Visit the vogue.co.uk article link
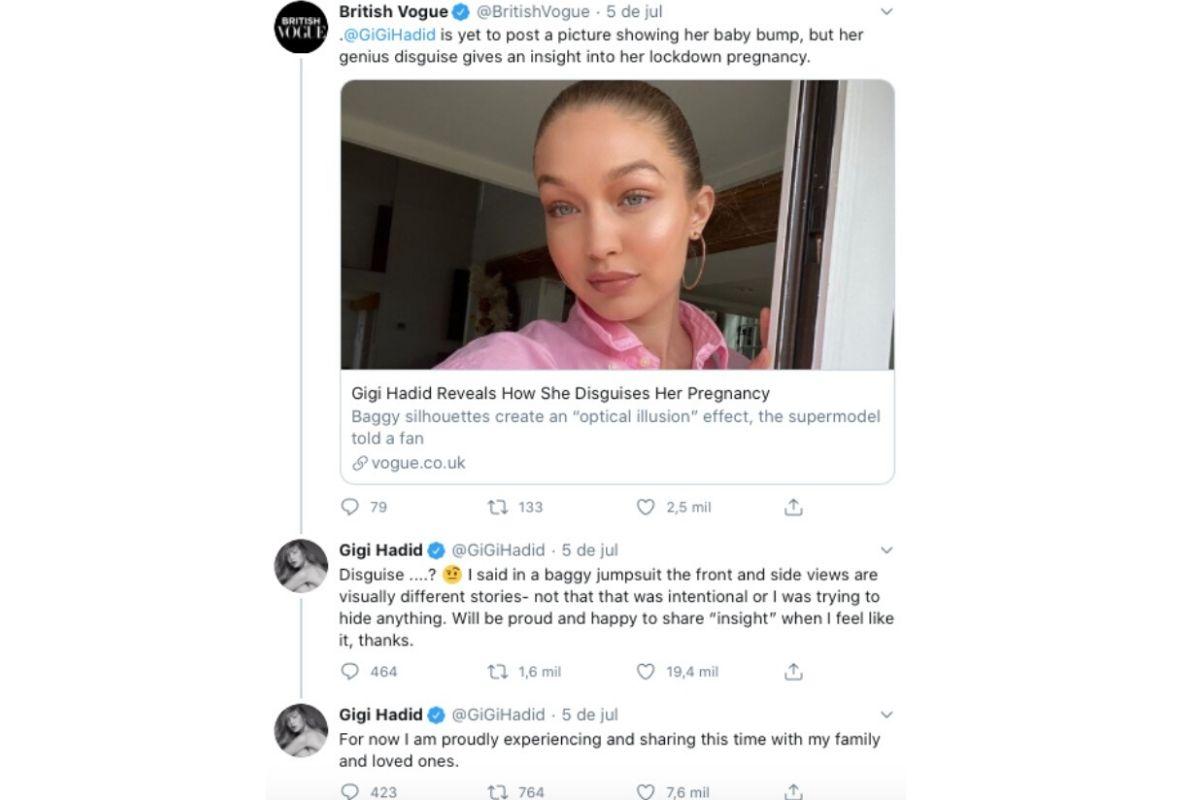This screenshot has height=800, width=1200. (x=418, y=463)
